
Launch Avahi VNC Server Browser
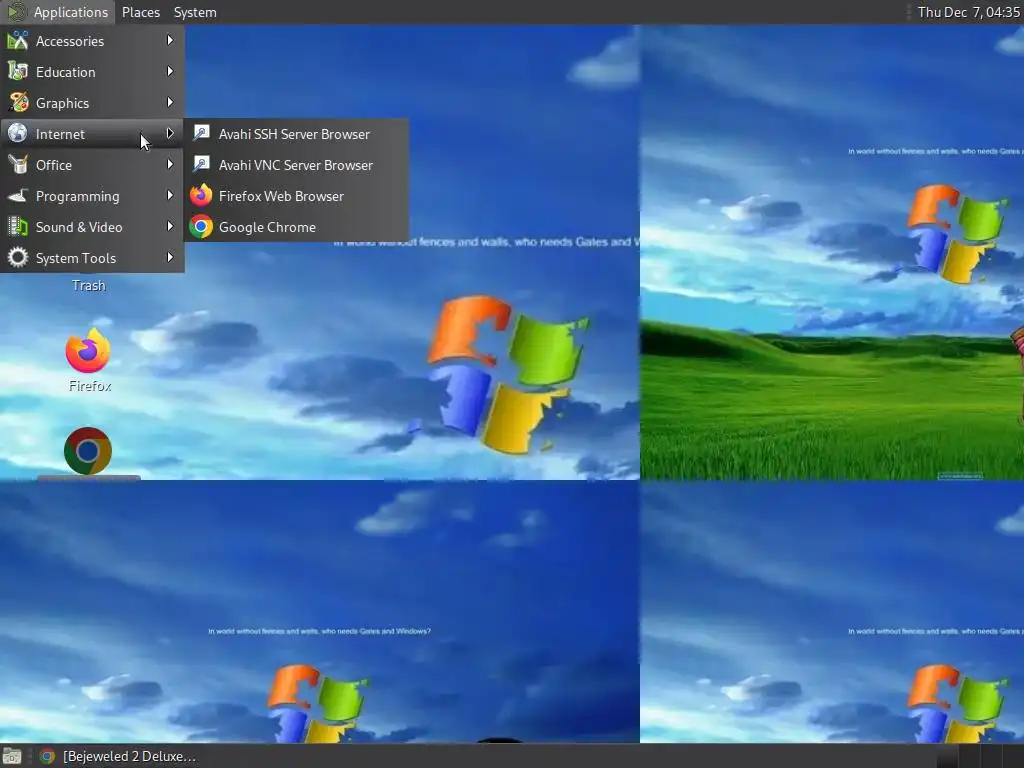pyautogui.click(x=296, y=165)
